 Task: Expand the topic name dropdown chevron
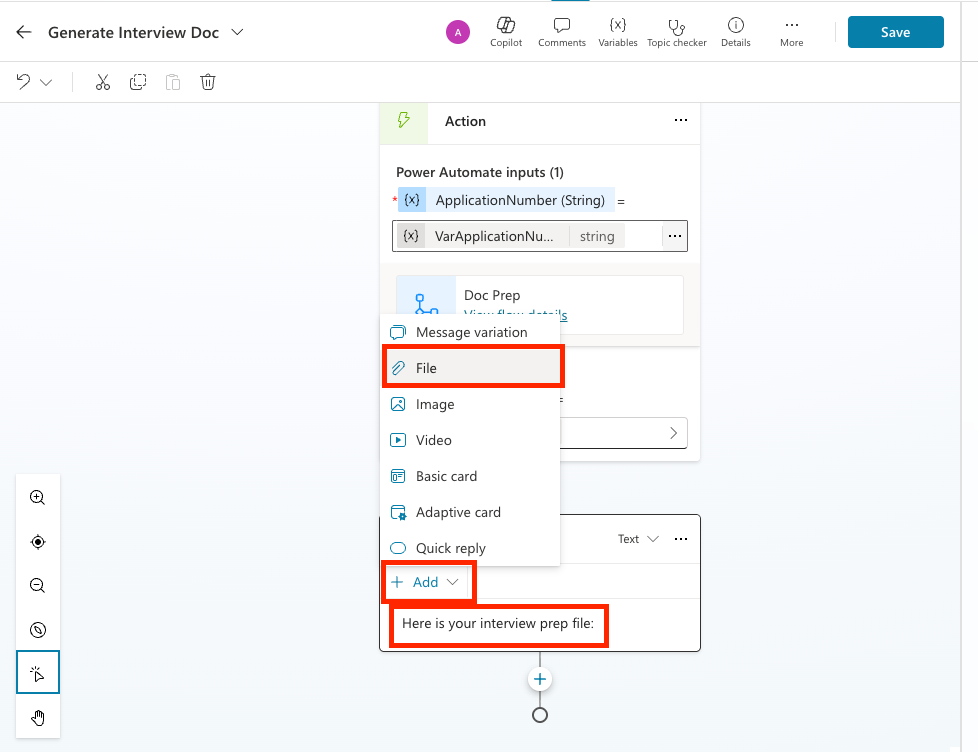click(237, 32)
